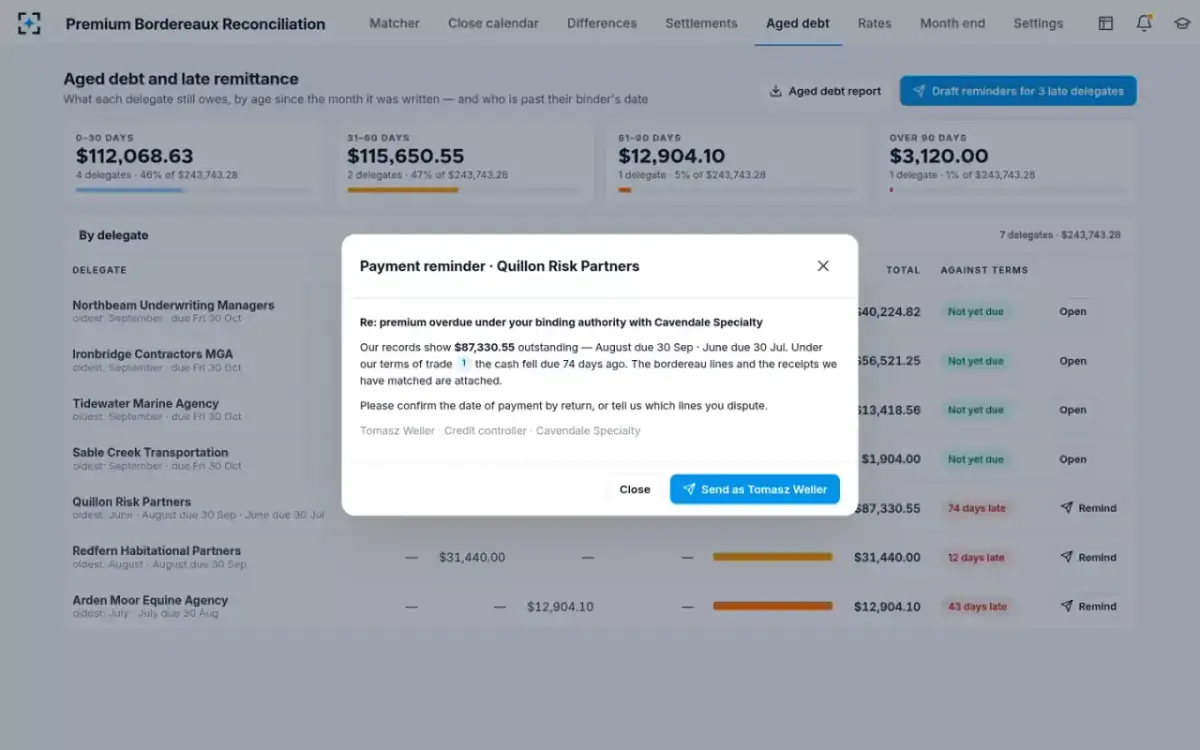The height and width of the screenshot is (750, 1200).
Task: Click Open for Ironbridge Contractors MGA
Action: coord(1073,361)
